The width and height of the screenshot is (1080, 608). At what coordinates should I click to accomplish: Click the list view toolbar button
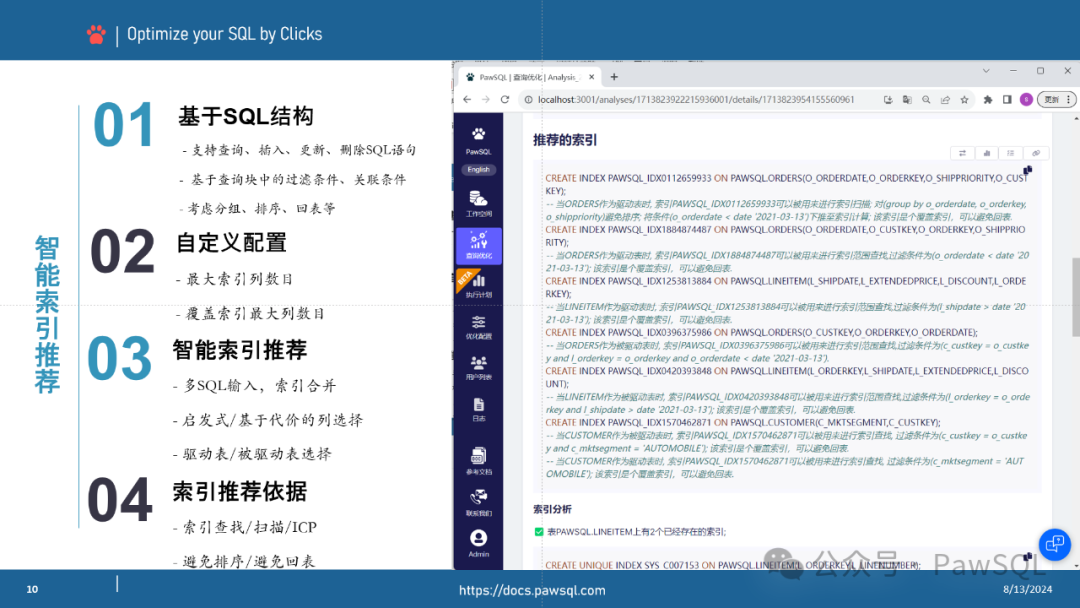click(1010, 153)
